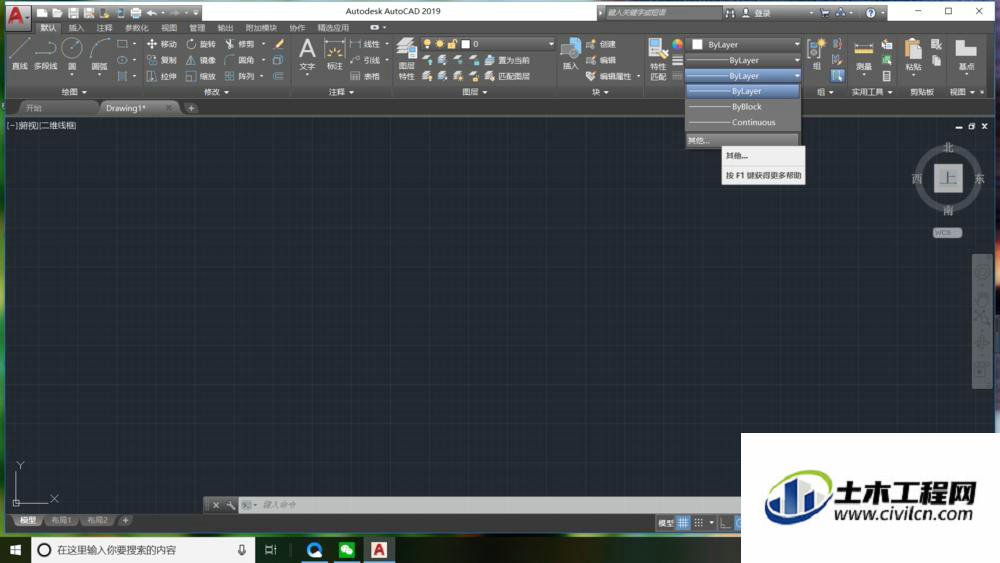Image resolution: width=1000 pixels, height=563 pixels.
Task: Toggle grid display in status bar
Action: (682, 523)
